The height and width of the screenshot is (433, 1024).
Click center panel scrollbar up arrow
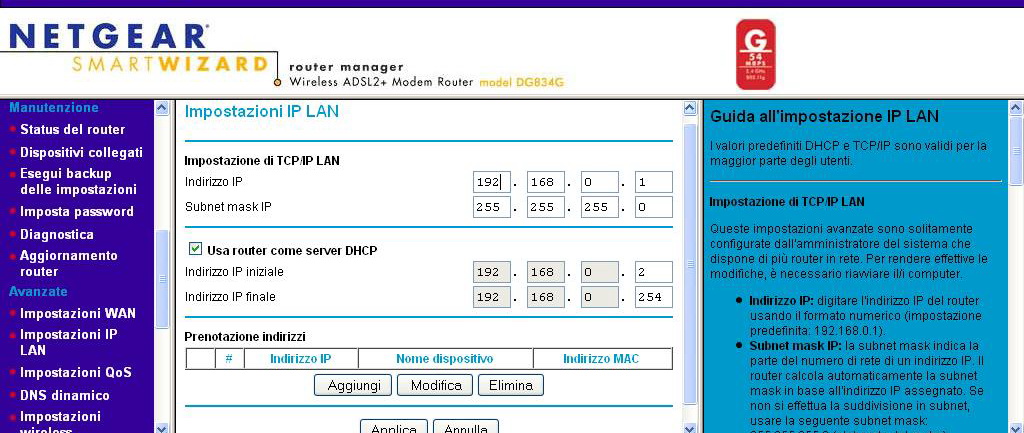pos(690,108)
